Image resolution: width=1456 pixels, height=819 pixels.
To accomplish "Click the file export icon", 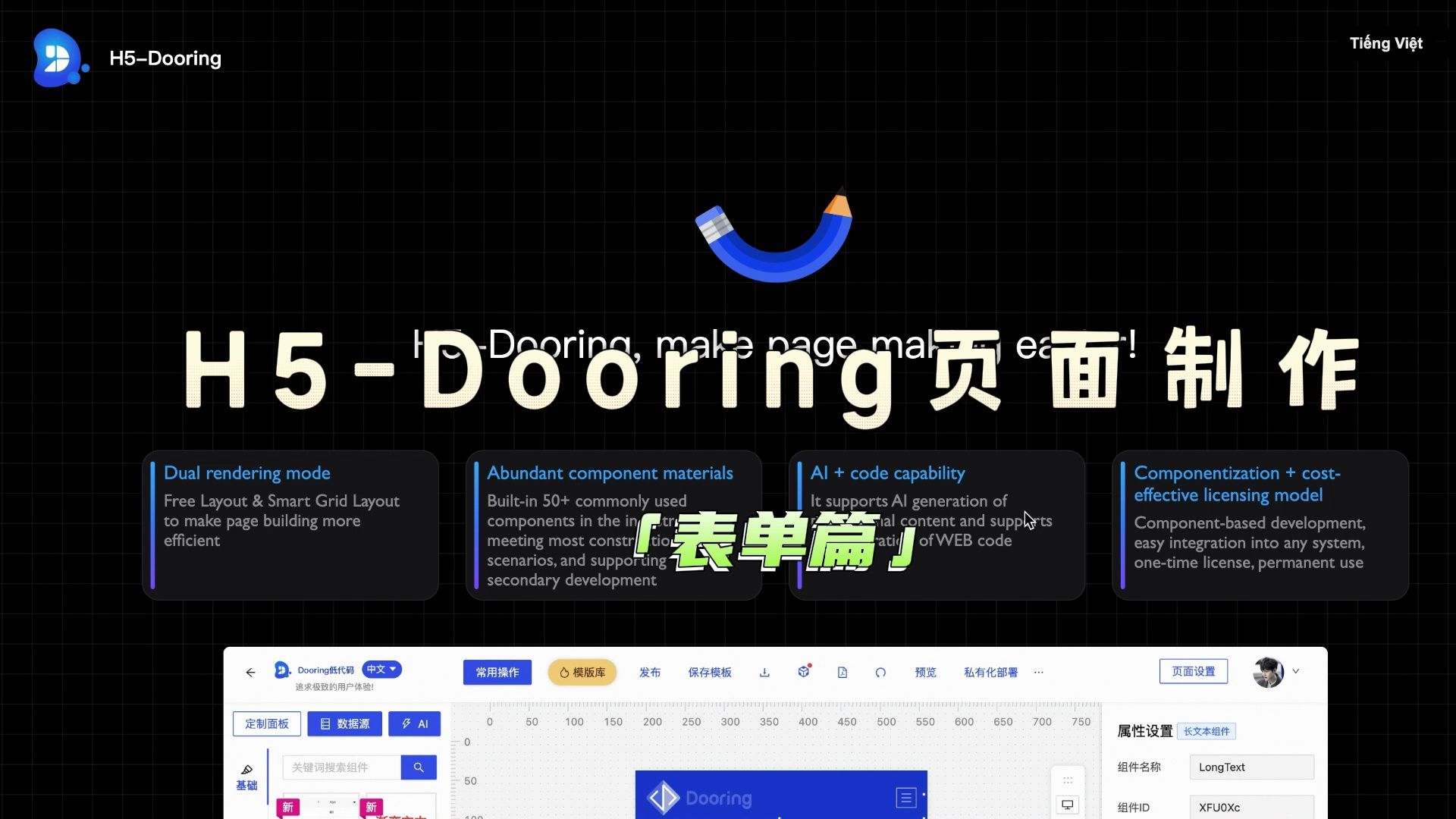I will (843, 673).
